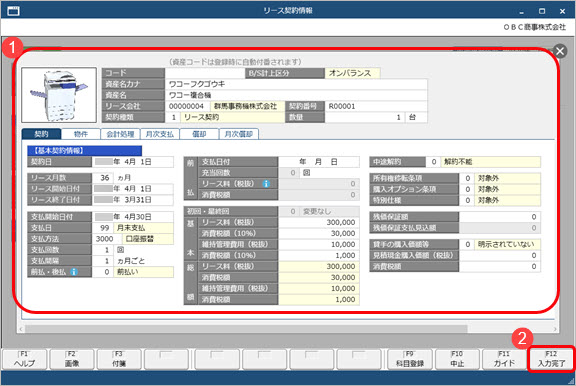Viewport: 576px width, 386px height.
Task: Click the 見積現金購入価額（税抜） field
Action: (x=500, y=255)
